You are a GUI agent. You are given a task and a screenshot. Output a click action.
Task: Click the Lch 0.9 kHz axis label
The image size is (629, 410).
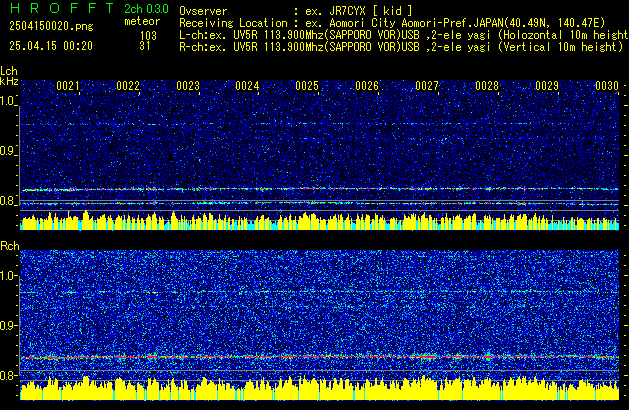8,151
